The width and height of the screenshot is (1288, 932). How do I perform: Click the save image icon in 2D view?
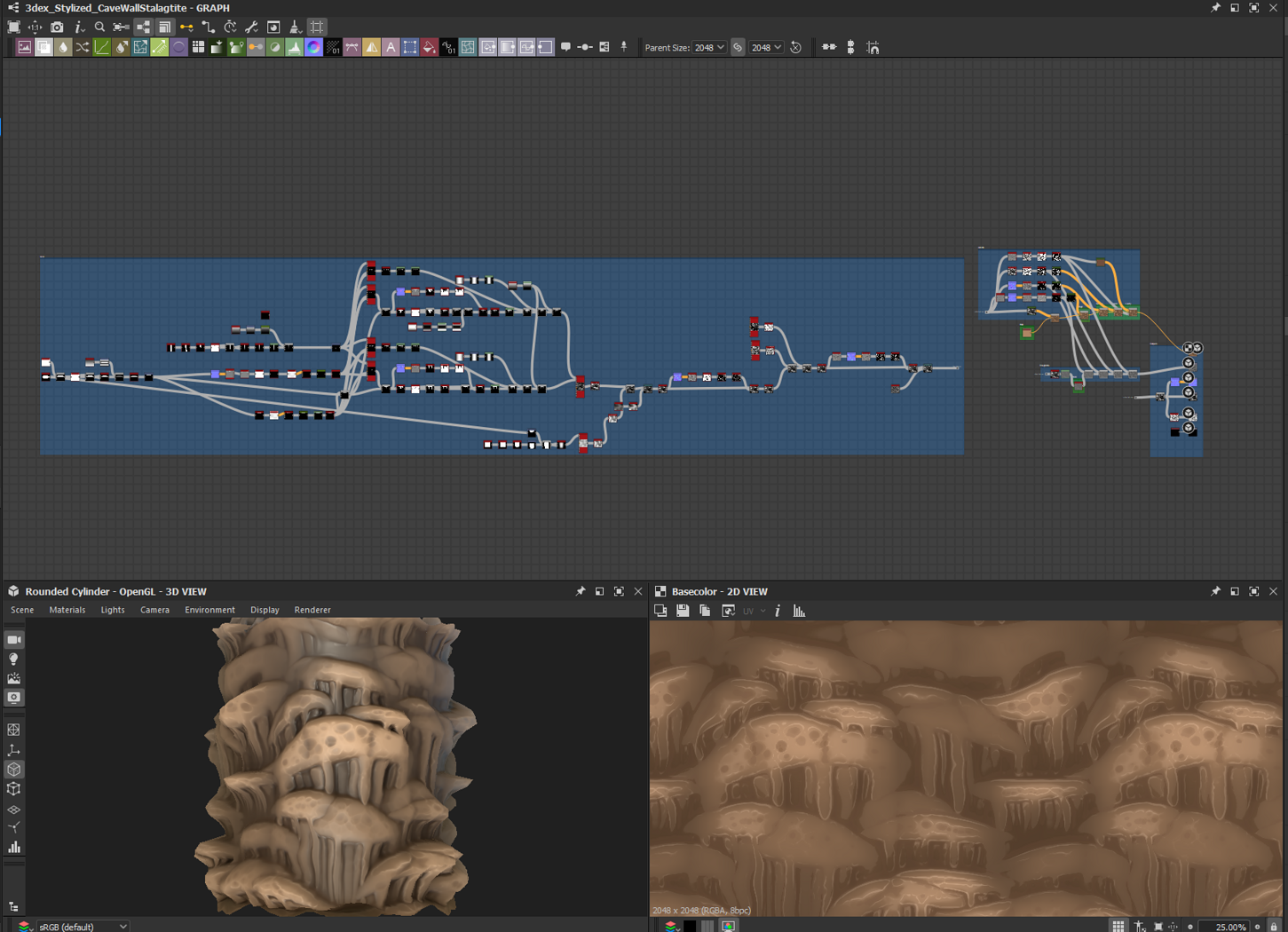click(683, 611)
